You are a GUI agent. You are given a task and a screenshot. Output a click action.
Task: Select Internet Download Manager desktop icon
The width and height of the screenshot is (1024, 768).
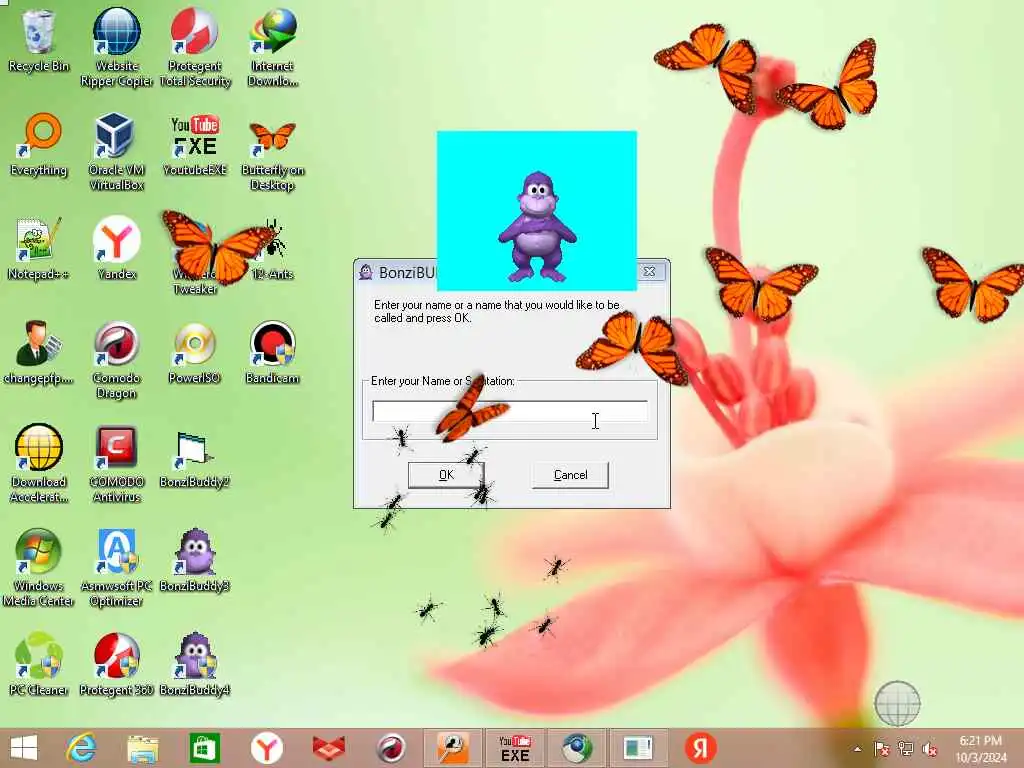(x=272, y=47)
